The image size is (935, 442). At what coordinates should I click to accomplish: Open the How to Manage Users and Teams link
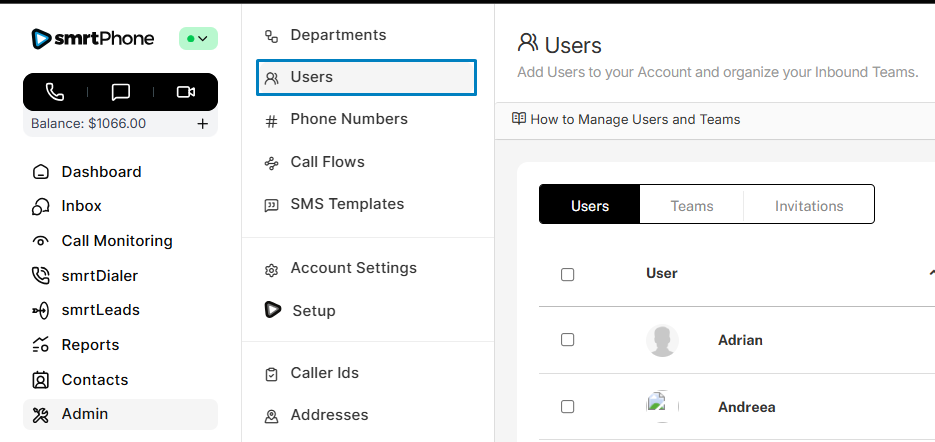tap(635, 119)
